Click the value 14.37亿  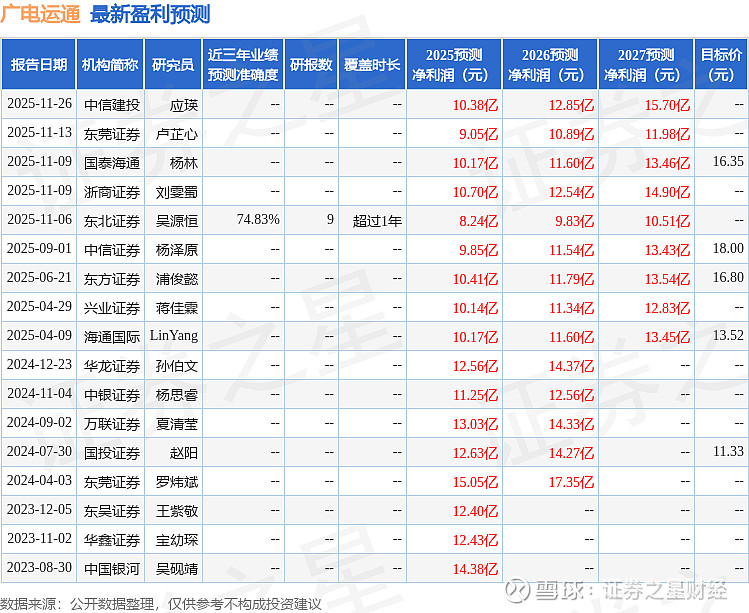[x=571, y=366]
